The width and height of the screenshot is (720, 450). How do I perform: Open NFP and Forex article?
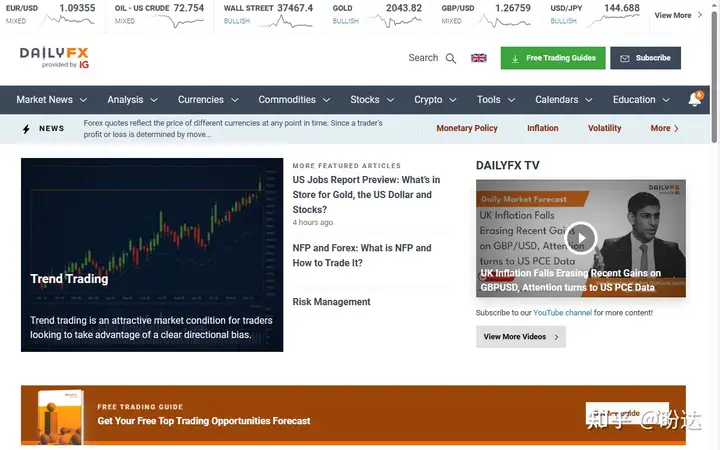tap(362, 255)
